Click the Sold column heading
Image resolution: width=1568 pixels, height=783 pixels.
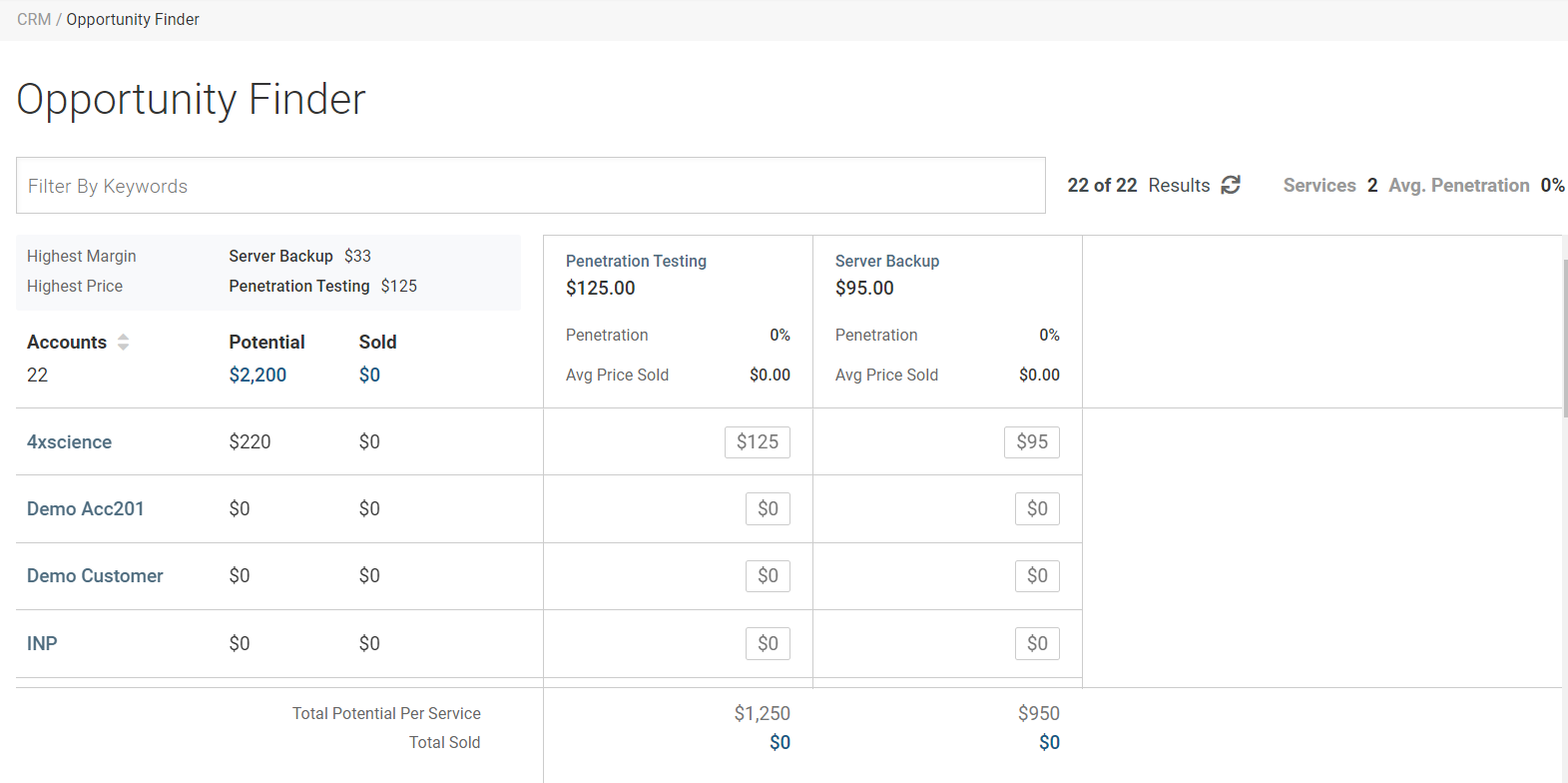377,343
